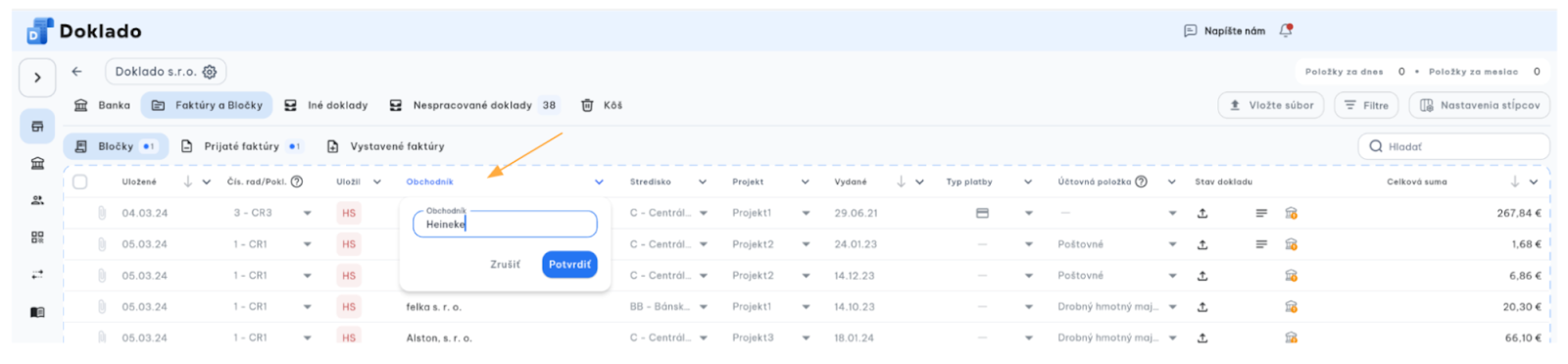Go back with the left arrow
This screenshot has width=1568, height=364.
point(76,72)
